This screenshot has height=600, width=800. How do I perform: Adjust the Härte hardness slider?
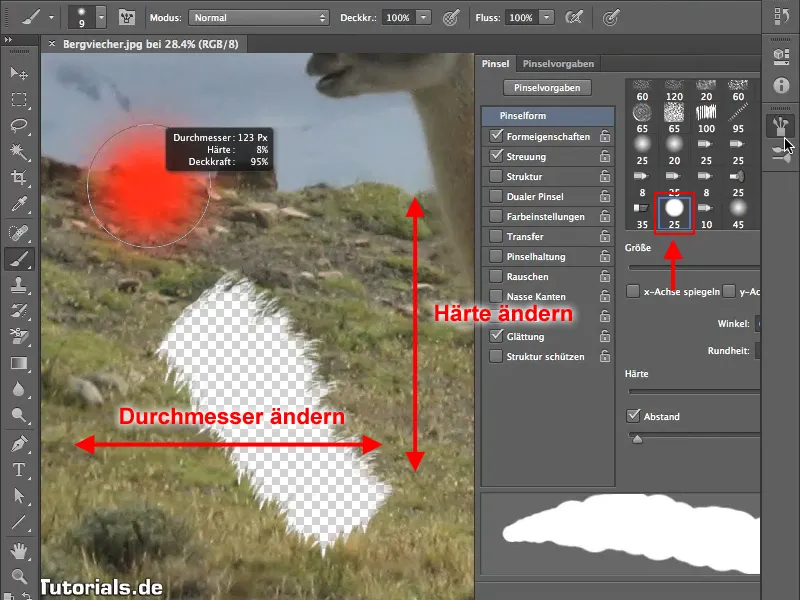(694, 391)
